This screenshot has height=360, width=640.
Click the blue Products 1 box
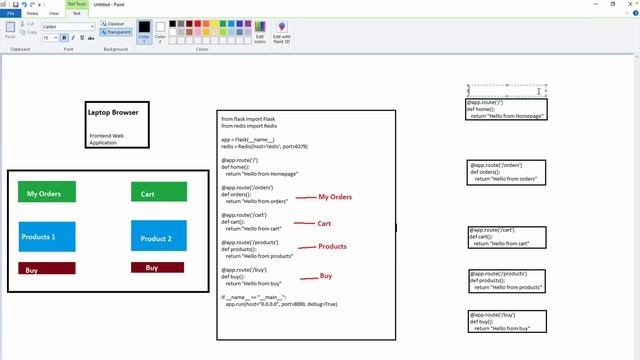(x=47, y=236)
